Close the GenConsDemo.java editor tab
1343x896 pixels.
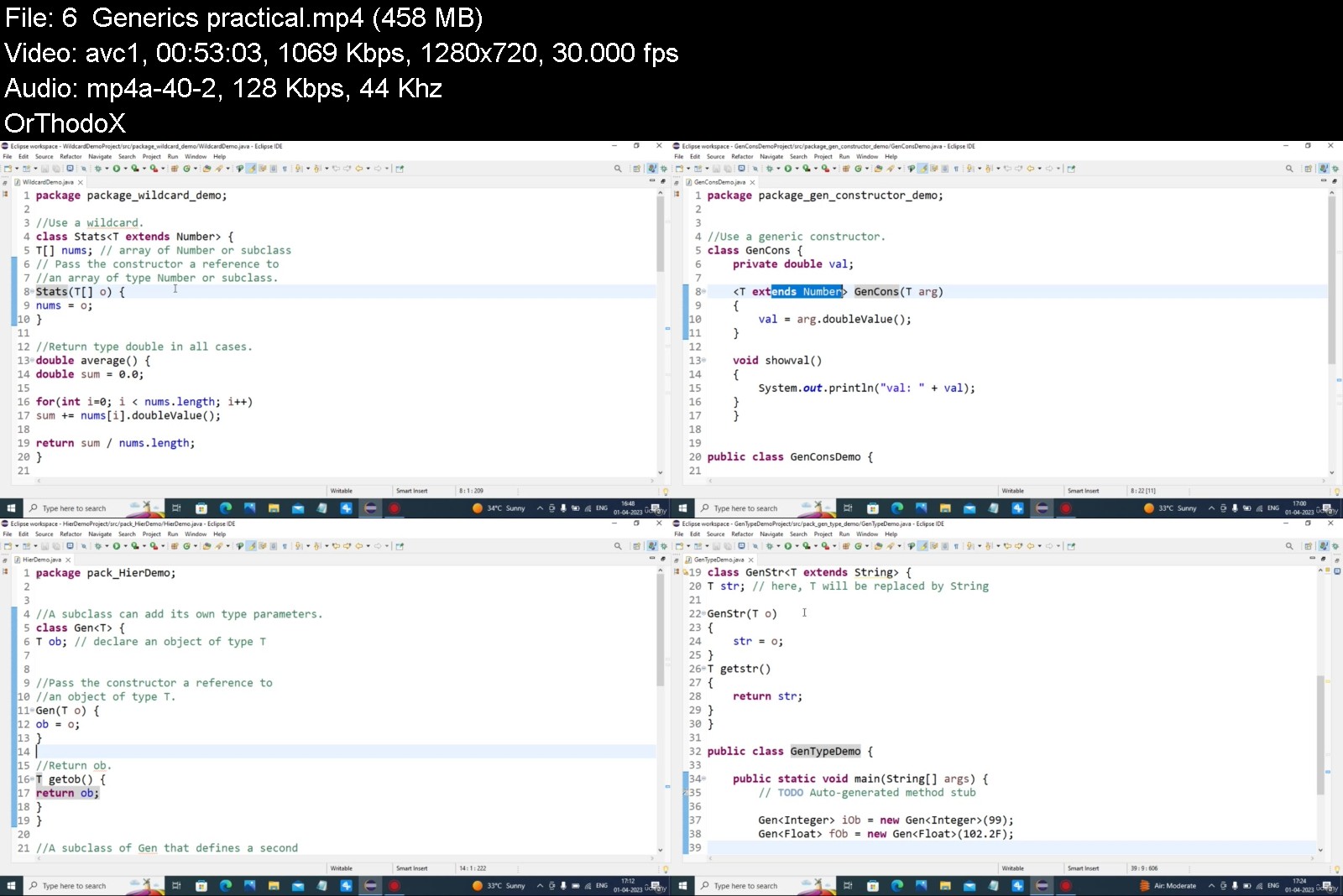click(752, 182)
